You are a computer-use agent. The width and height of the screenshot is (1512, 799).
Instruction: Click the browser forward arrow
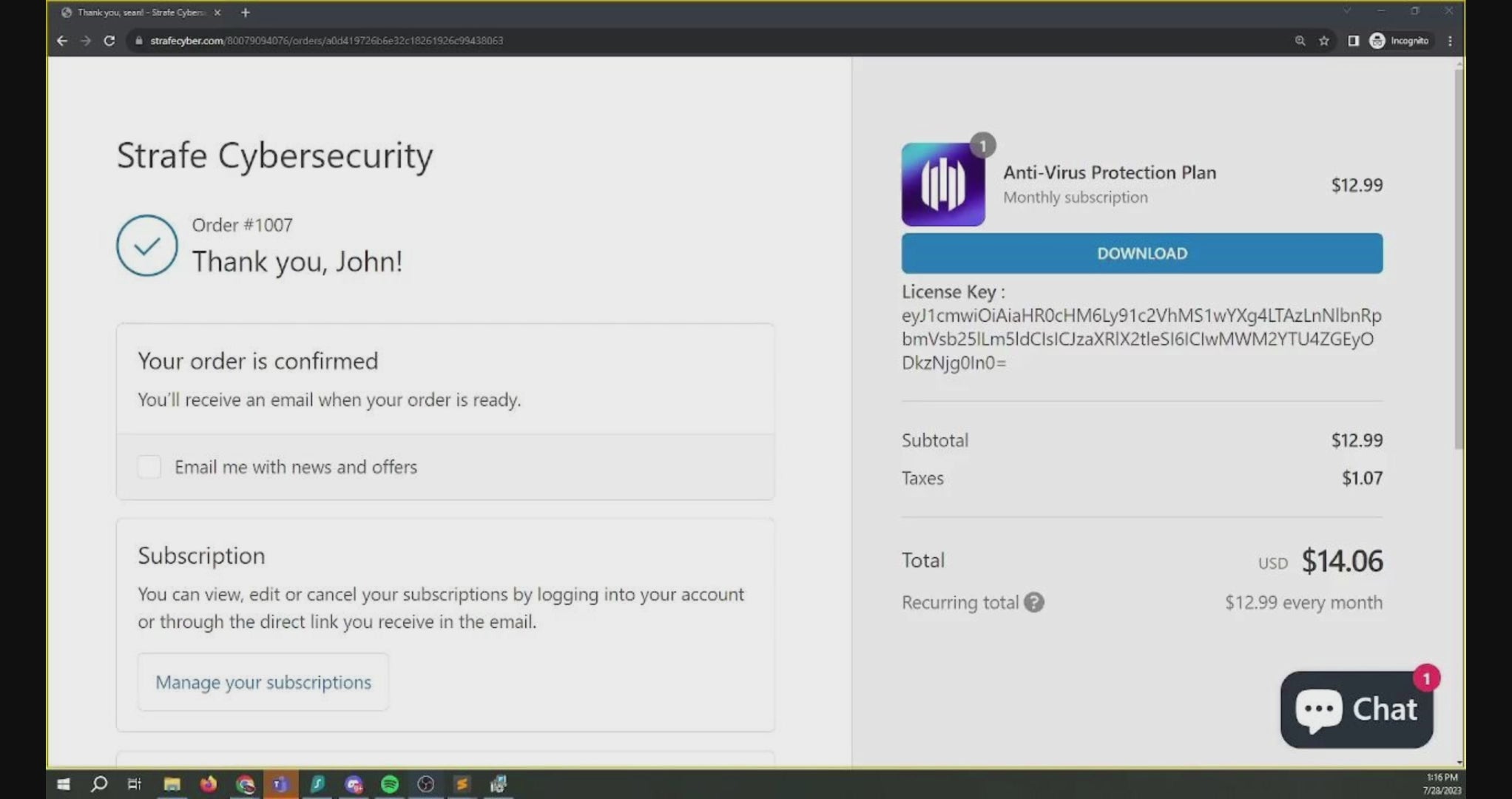(x=86, y=41)
